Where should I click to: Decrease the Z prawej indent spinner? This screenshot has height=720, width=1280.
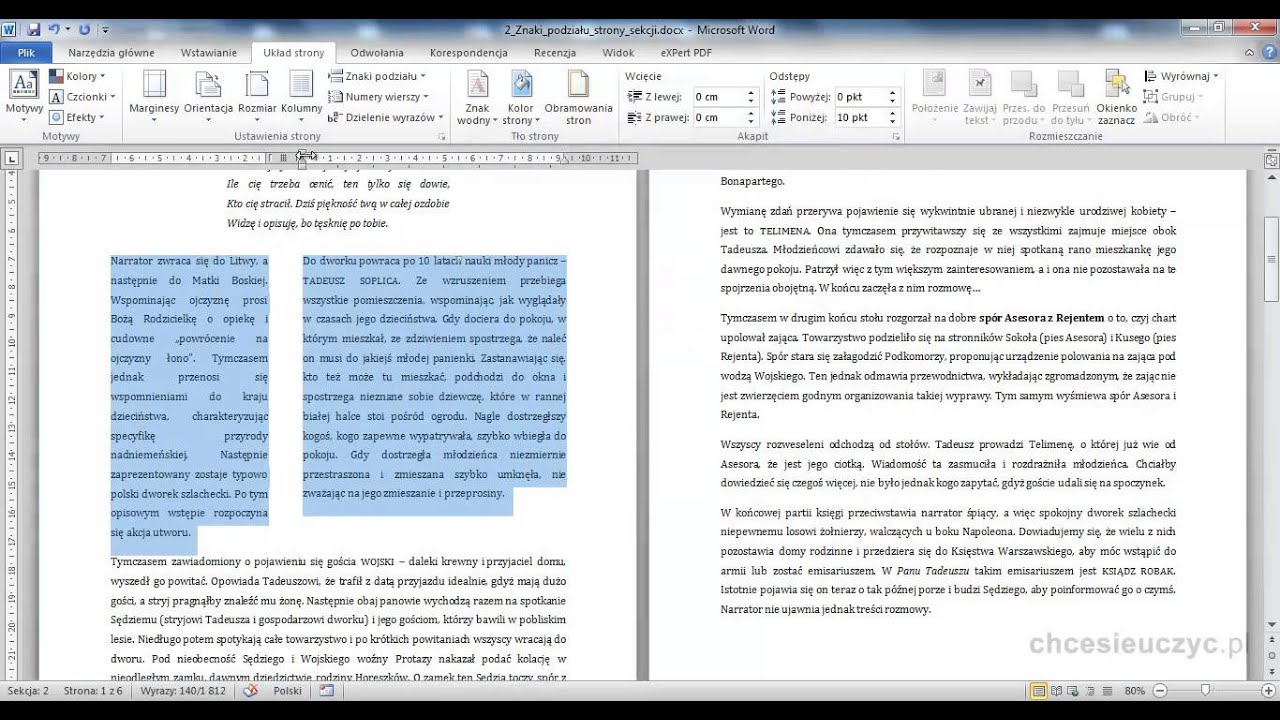click(750, 121)
